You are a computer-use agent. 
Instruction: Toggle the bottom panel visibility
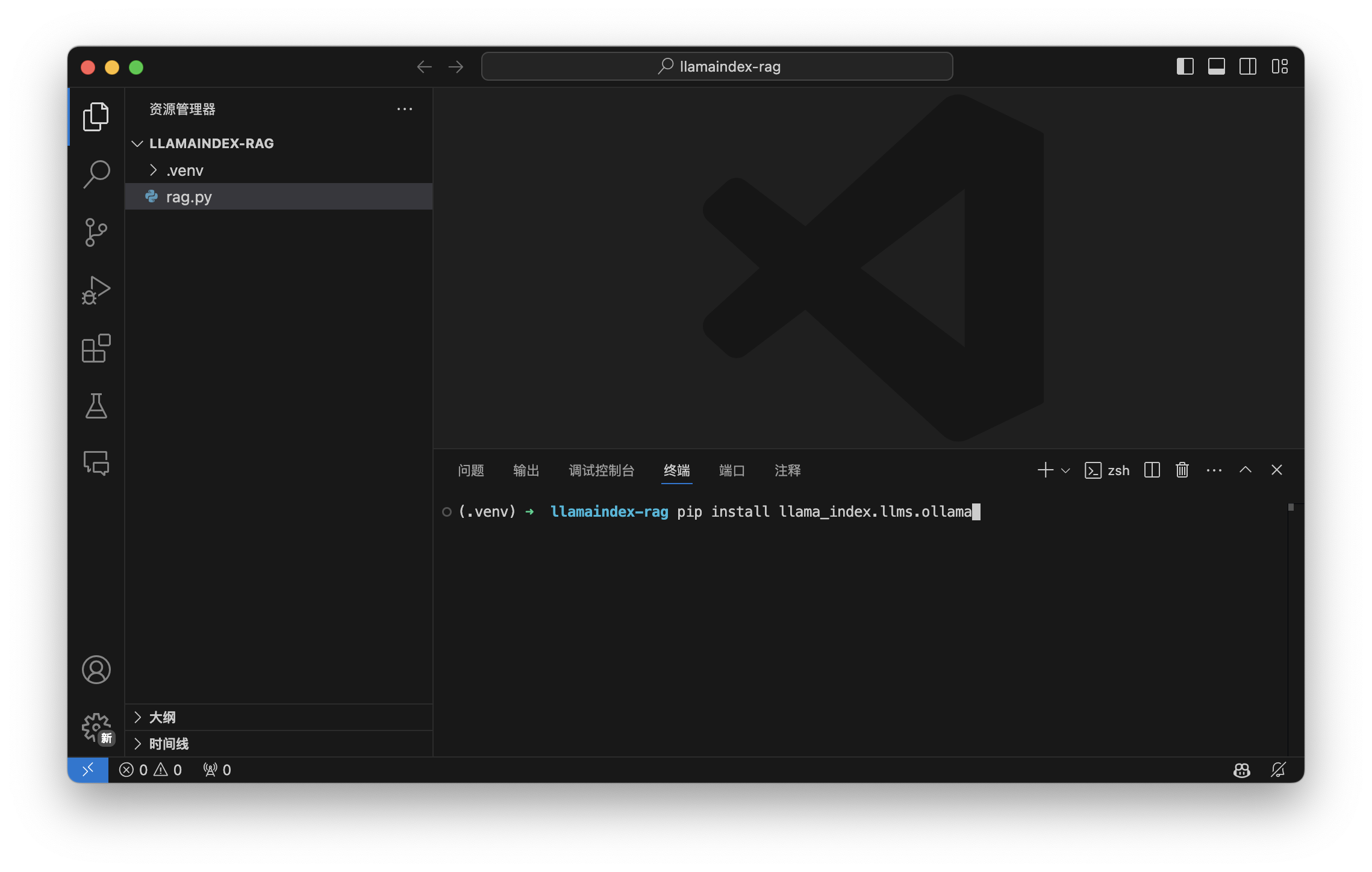click(1216, 67)
